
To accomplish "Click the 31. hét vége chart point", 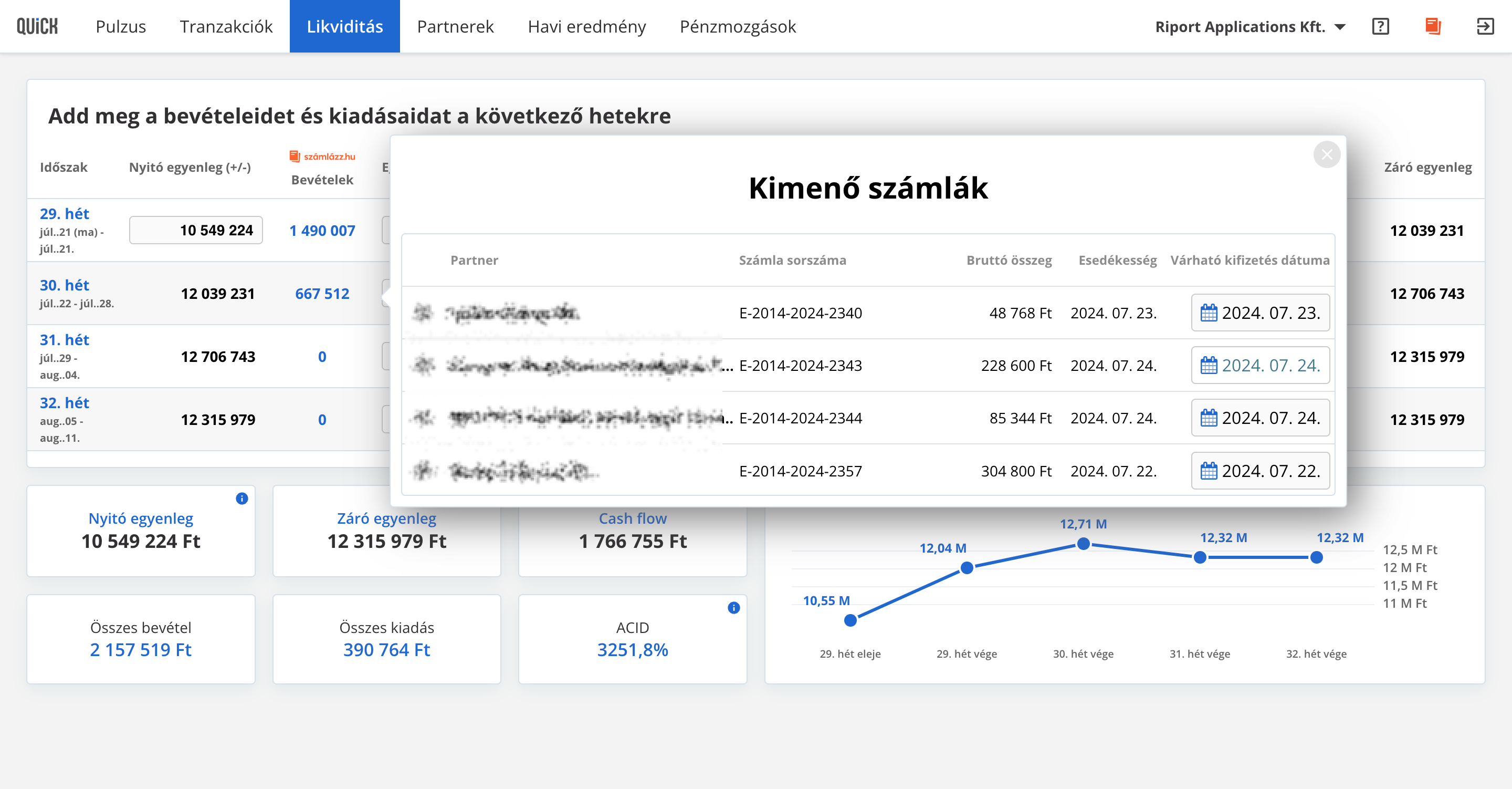I will click(1200, 557).
